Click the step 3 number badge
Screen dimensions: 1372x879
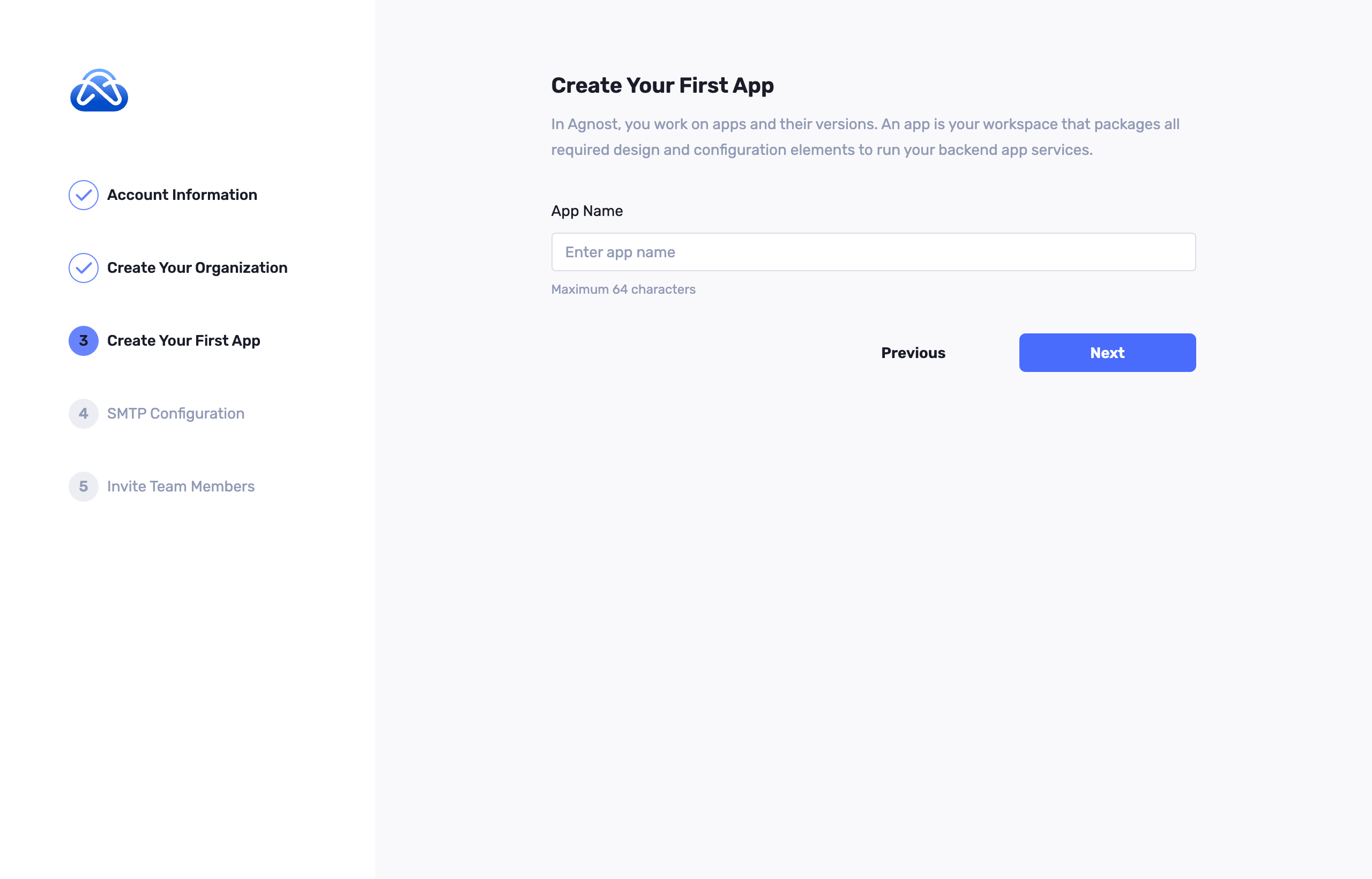coord(83,341)
